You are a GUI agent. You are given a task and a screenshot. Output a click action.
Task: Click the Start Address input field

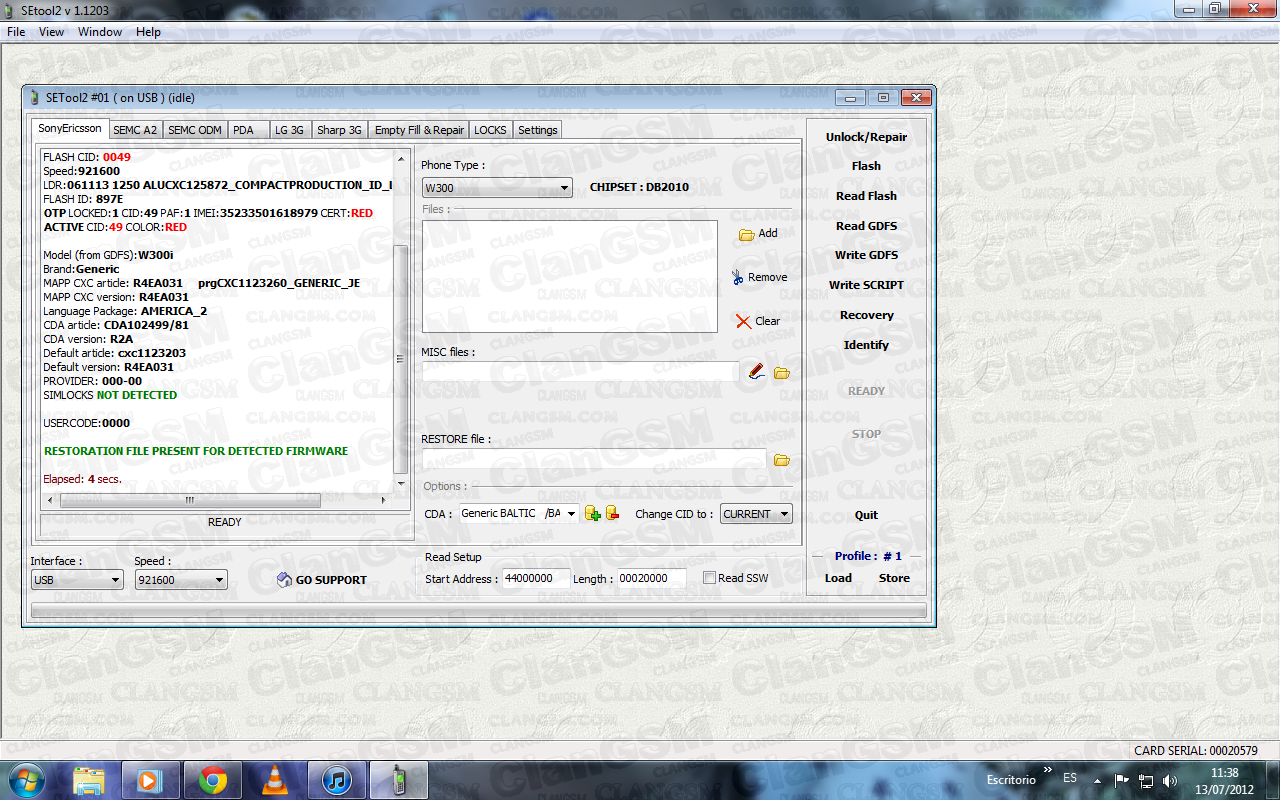click(x=536, y=578)
